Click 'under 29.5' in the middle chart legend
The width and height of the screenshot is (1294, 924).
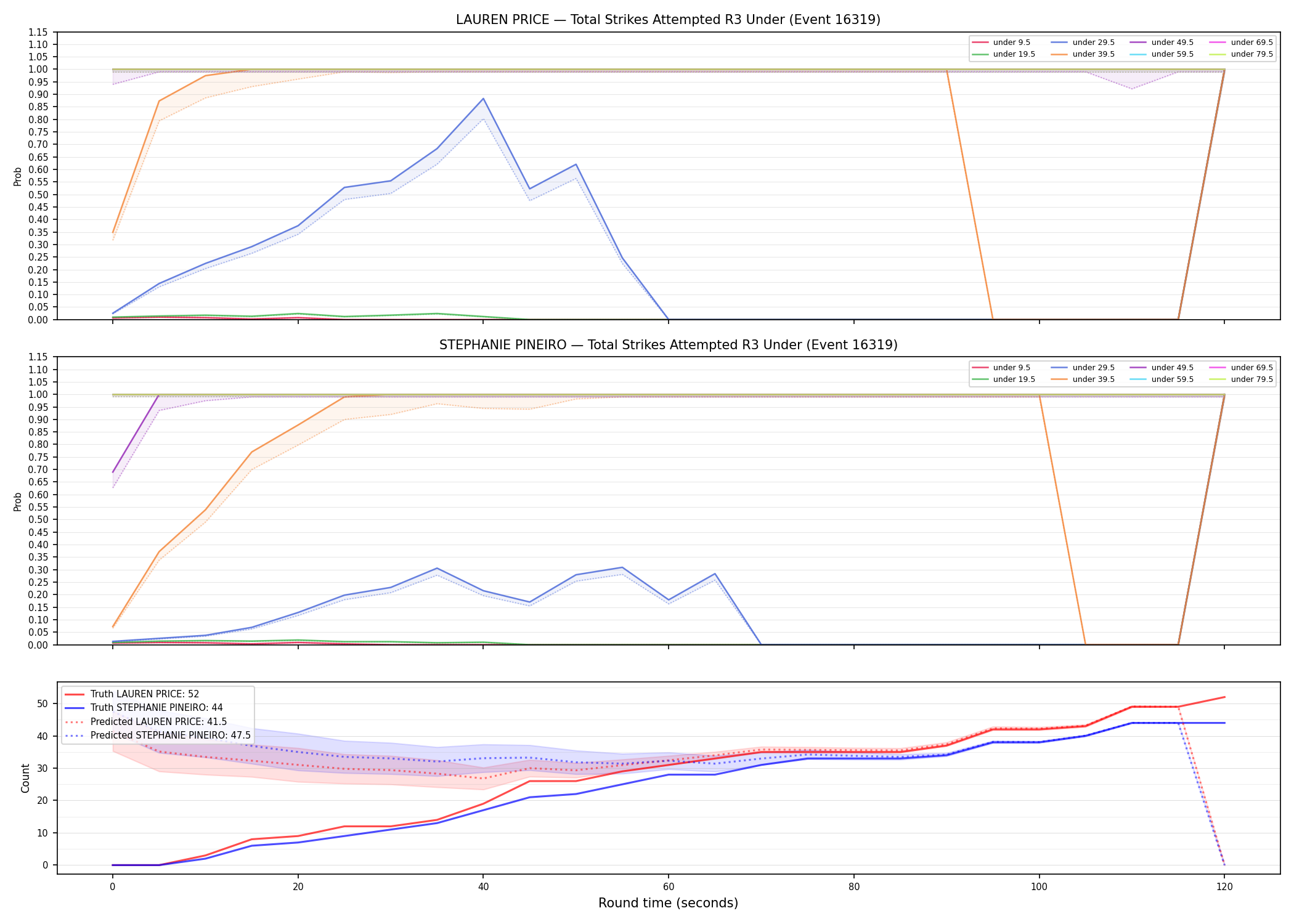[x=1093, y=368]
